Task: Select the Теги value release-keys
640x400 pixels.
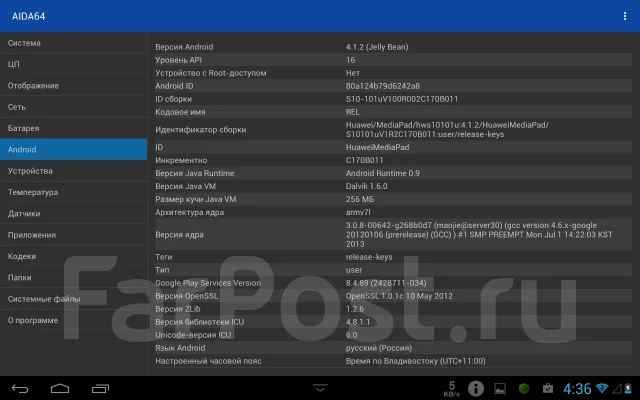Action: click(x=369, y=257)
